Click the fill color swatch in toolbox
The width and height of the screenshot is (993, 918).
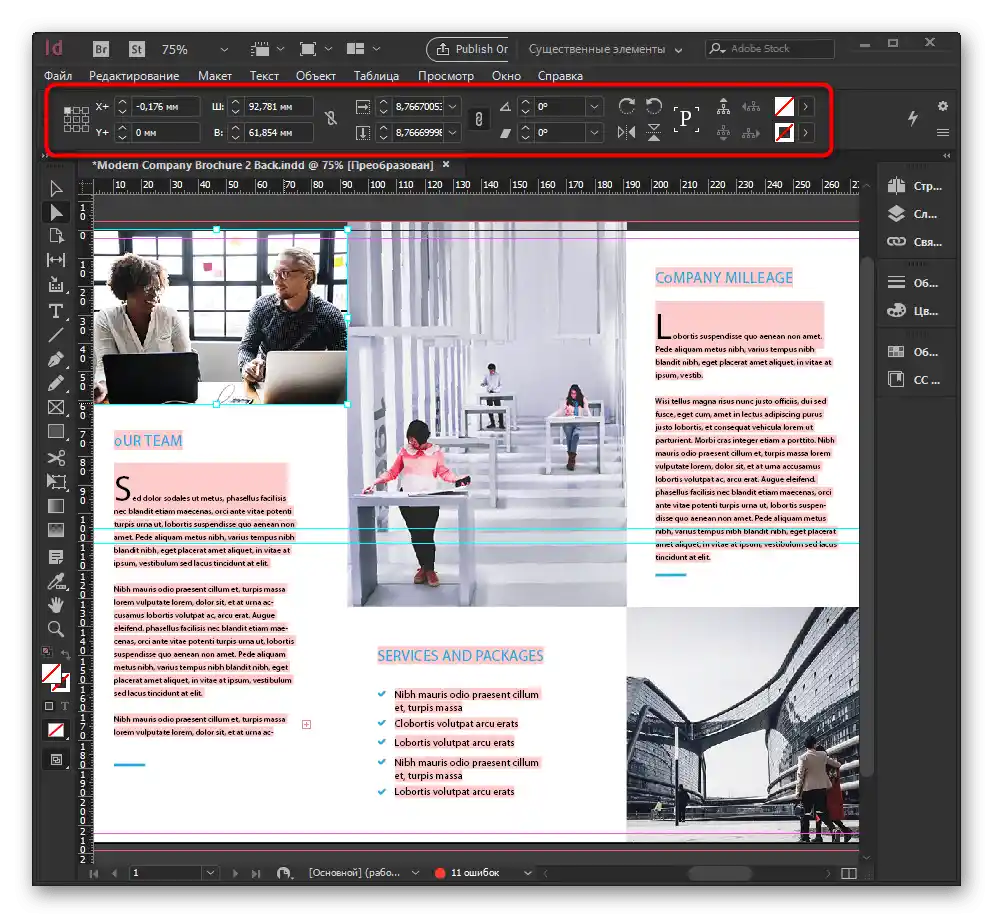(x=51, y=674)
